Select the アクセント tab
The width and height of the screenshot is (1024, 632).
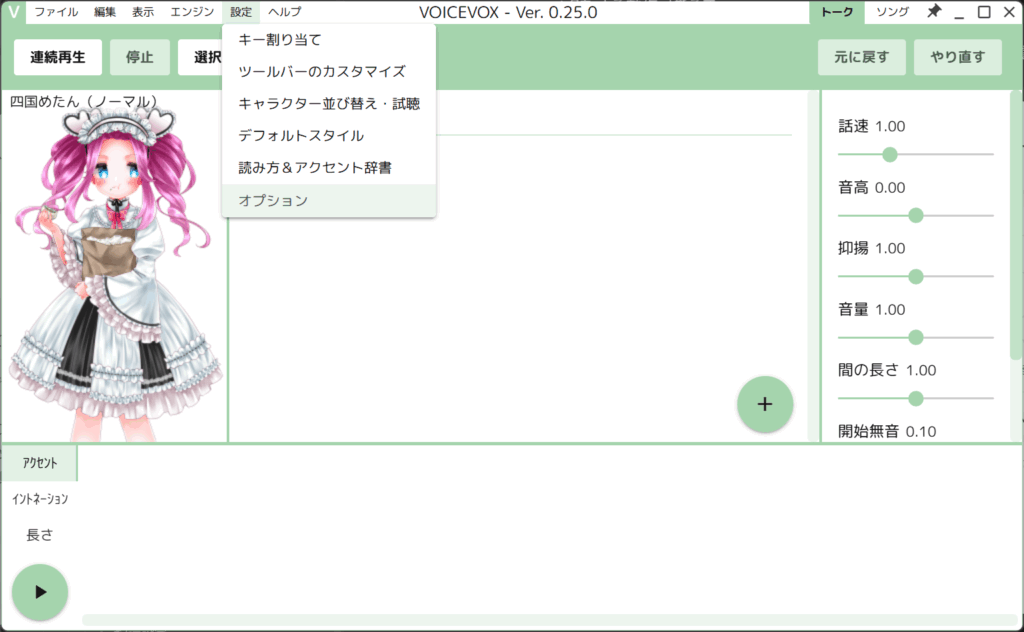(x=39, y=463)
